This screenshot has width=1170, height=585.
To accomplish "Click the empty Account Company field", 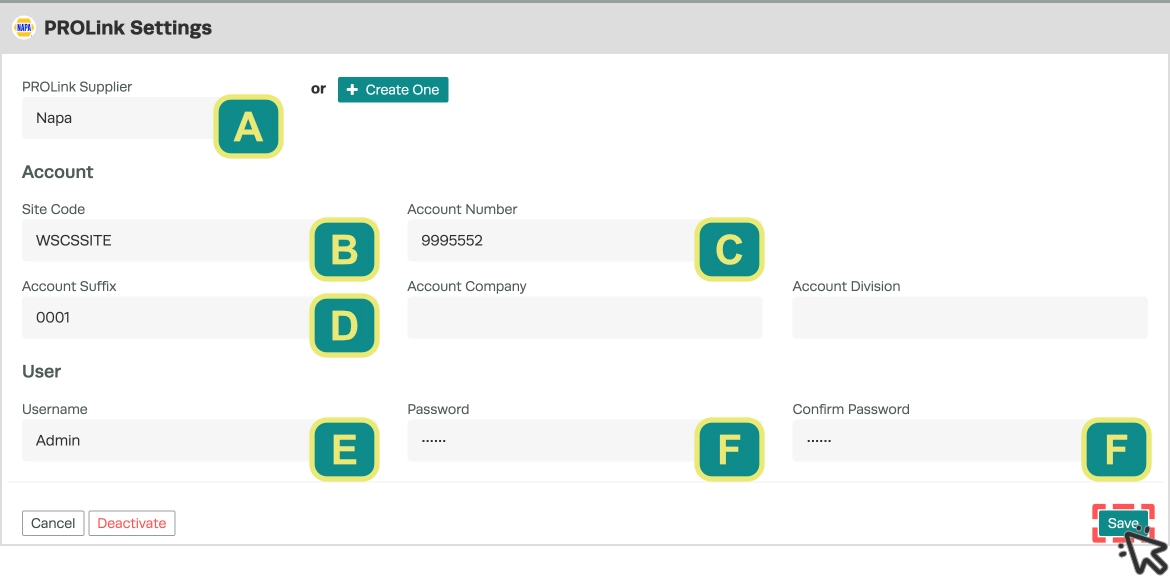I will (x=584, y=318).
